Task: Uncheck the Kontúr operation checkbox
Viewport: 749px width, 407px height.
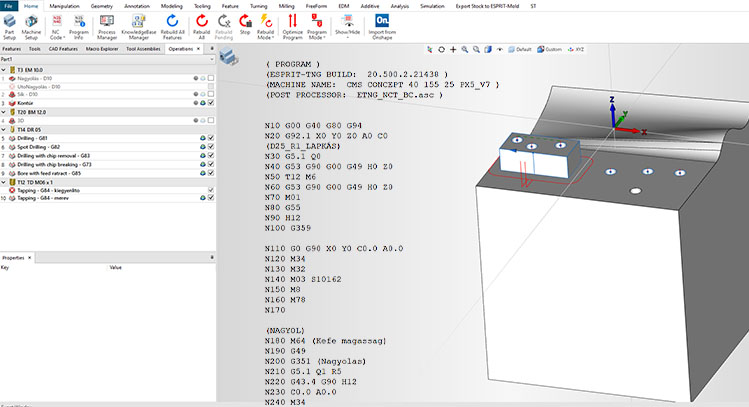Action: point(211,103)
